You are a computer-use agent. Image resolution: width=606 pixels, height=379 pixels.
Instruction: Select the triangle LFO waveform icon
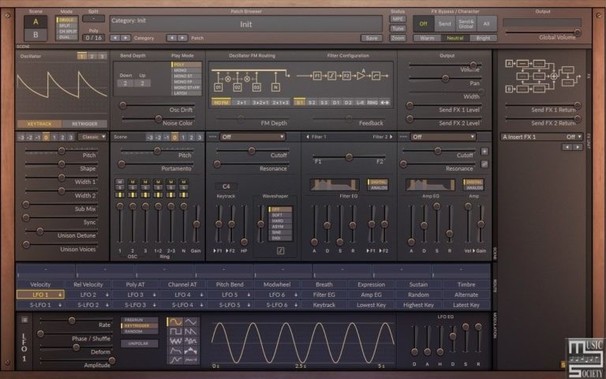pyautogui.click(x=191, y=322)
